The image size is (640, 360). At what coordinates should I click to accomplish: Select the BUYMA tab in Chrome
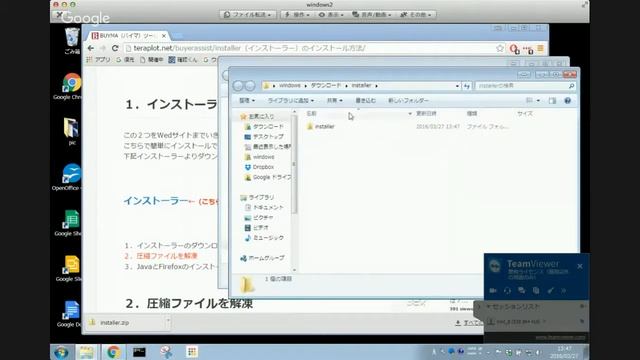[126, 36]
